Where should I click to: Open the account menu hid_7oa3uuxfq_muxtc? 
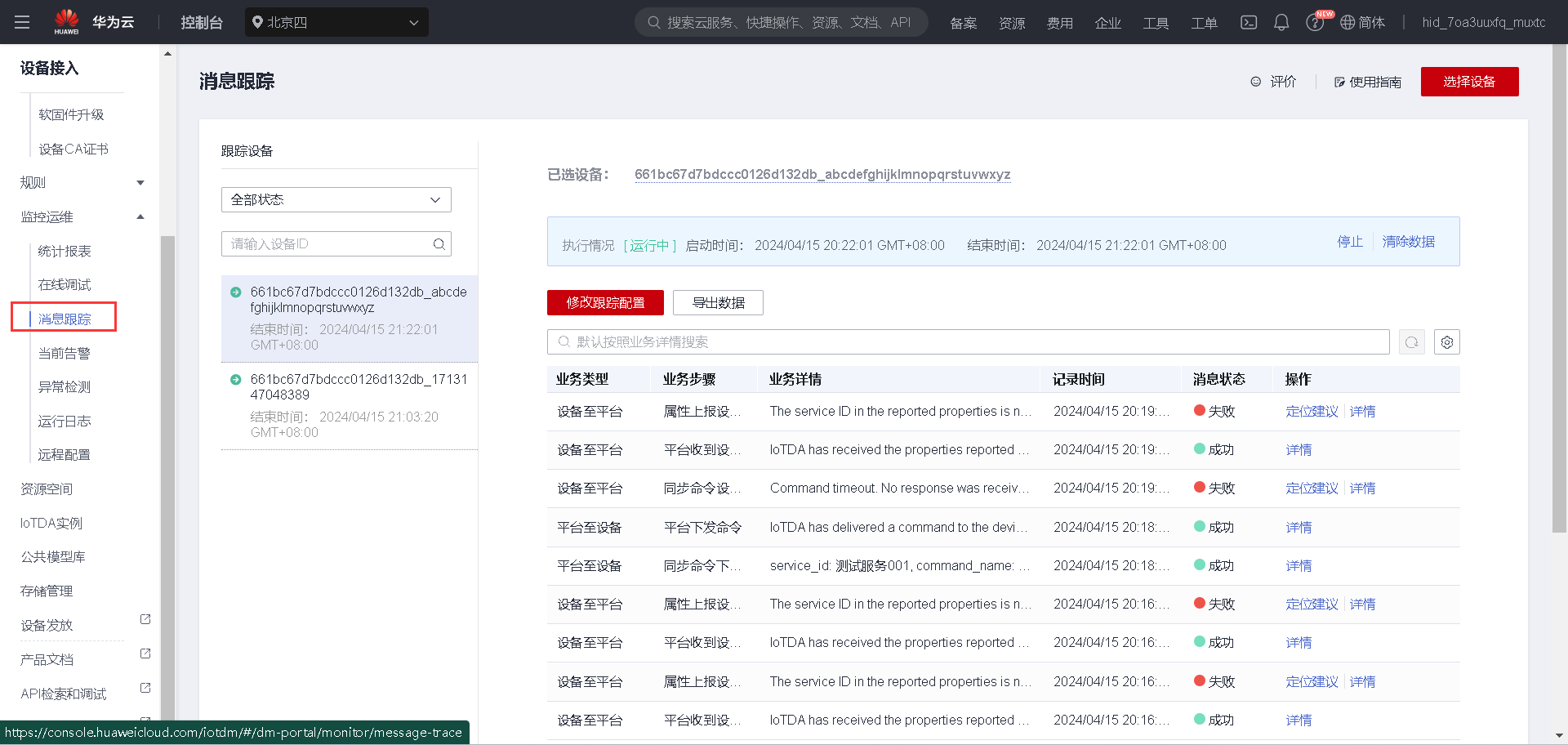click(x=1484, y=22)
